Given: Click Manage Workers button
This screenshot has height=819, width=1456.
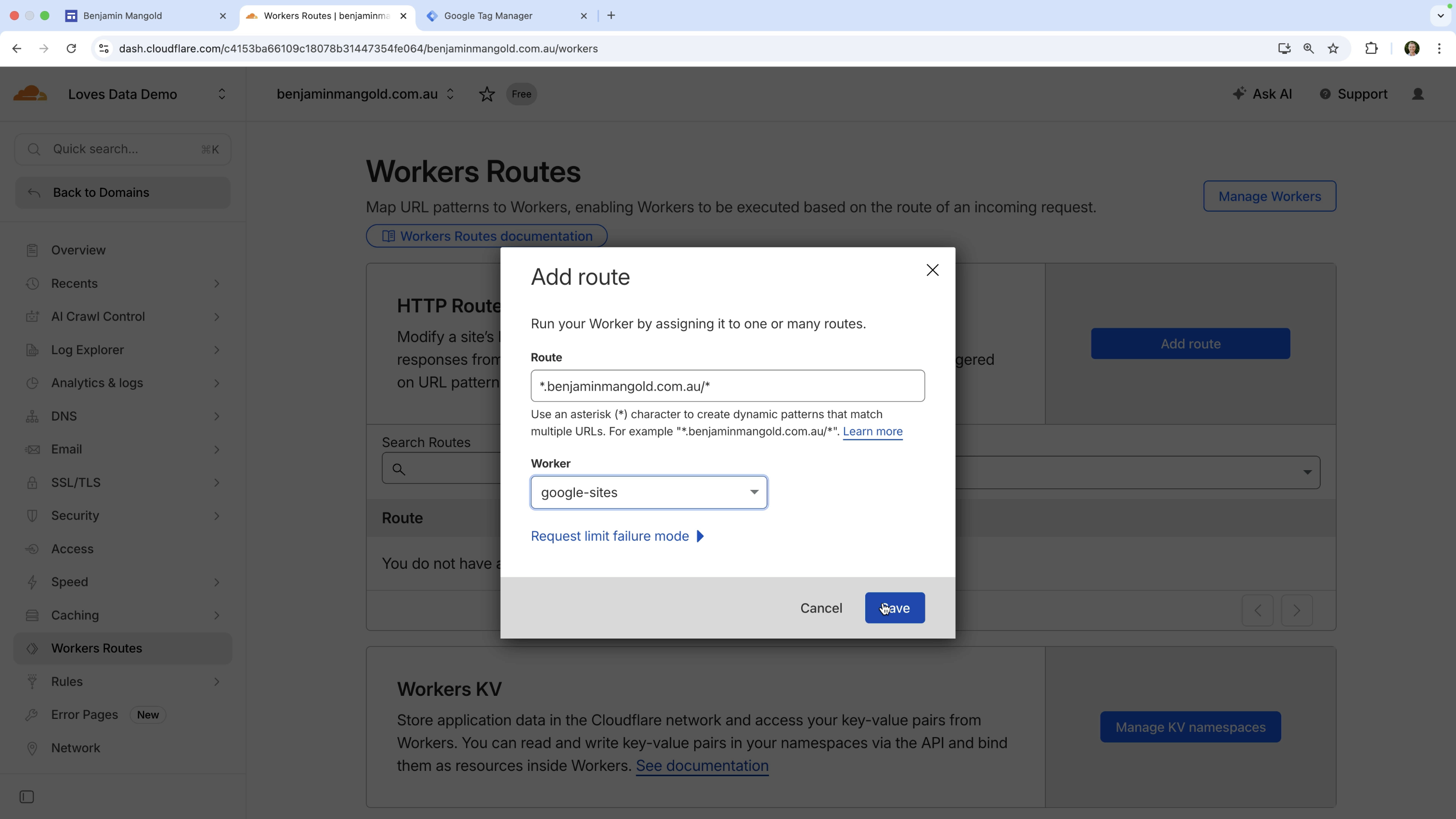Looking at the screenshot, I should [1270, 196].
